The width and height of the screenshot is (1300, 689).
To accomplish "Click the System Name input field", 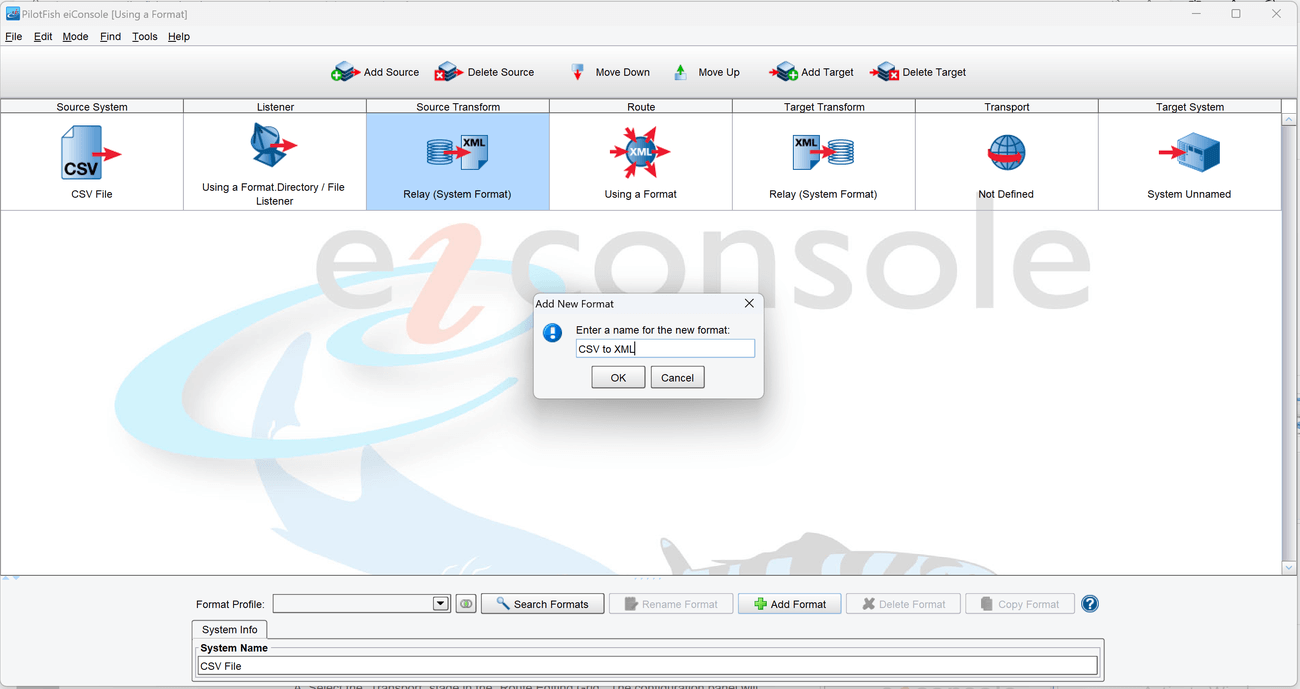I will point(648,666).
